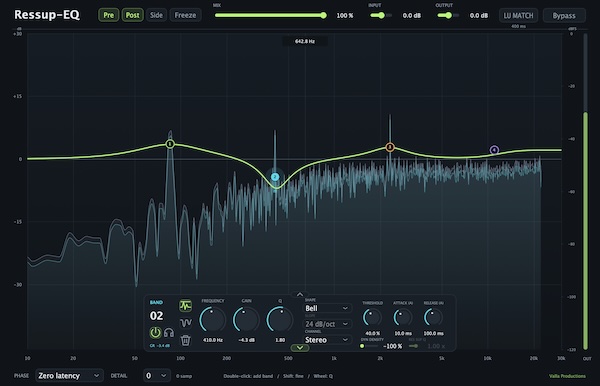This screenshot has width=600, height=386.
Task: Click the output level meter
Action: click(585, 191)
